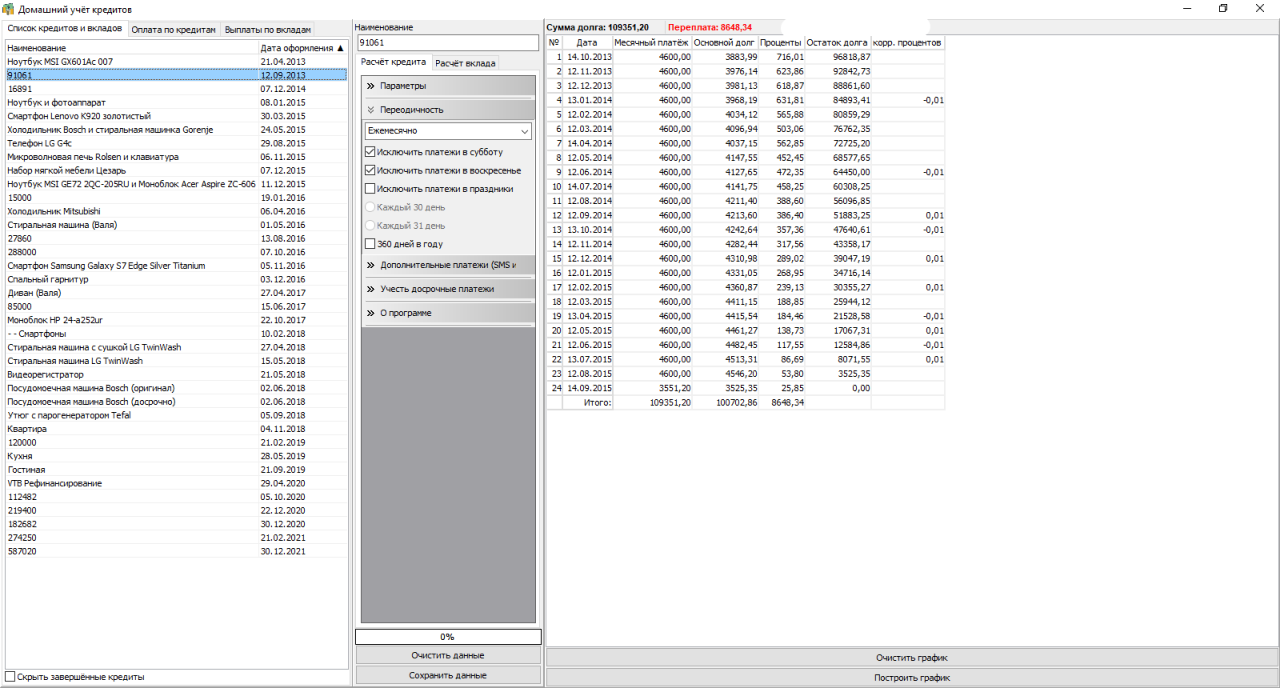The width and height of the screenshot is (1280, 688).
Task: Click the Очистить график button
Action: click(x=911, y=658)
